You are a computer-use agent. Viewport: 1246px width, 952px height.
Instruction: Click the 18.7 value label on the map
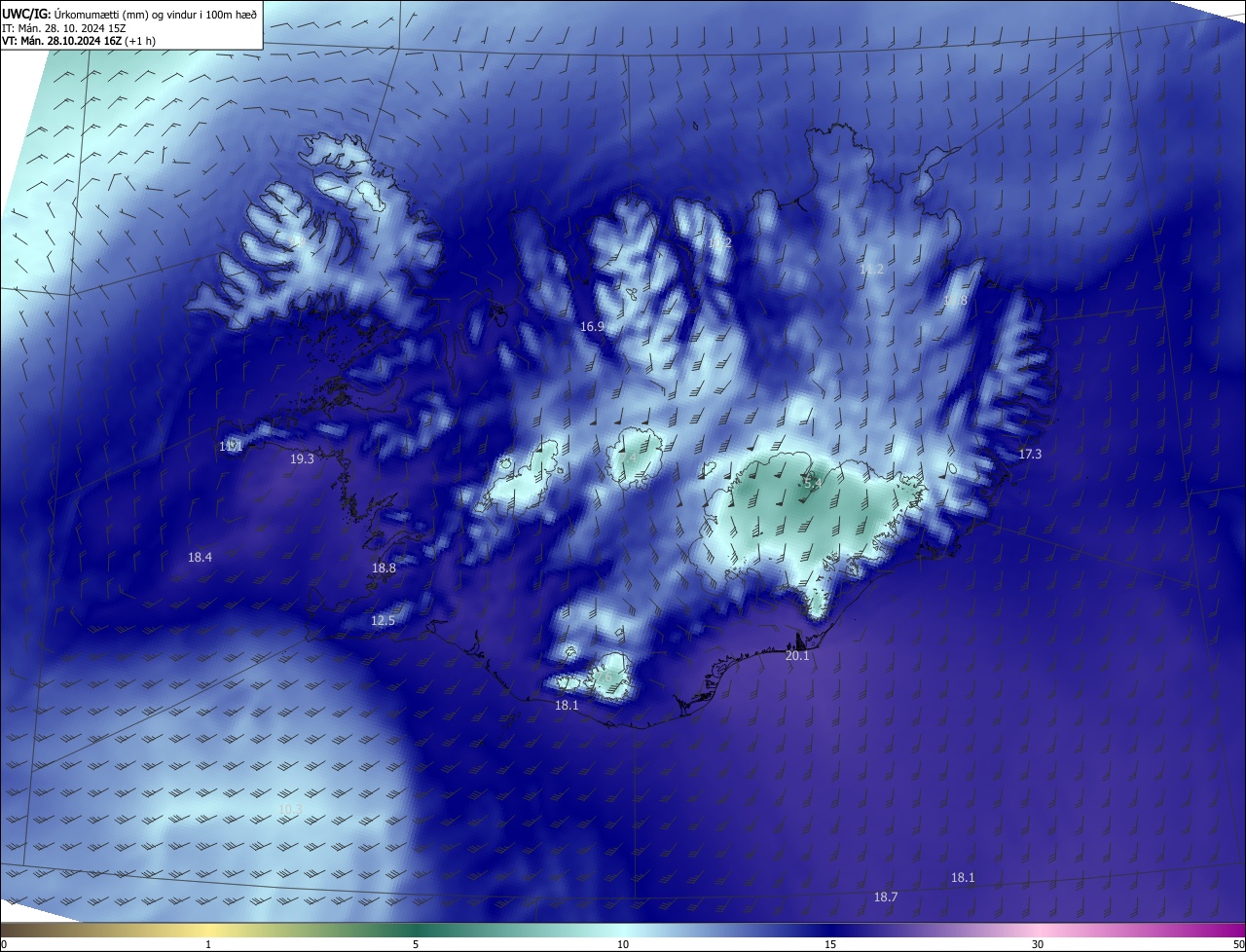point(886,897)
